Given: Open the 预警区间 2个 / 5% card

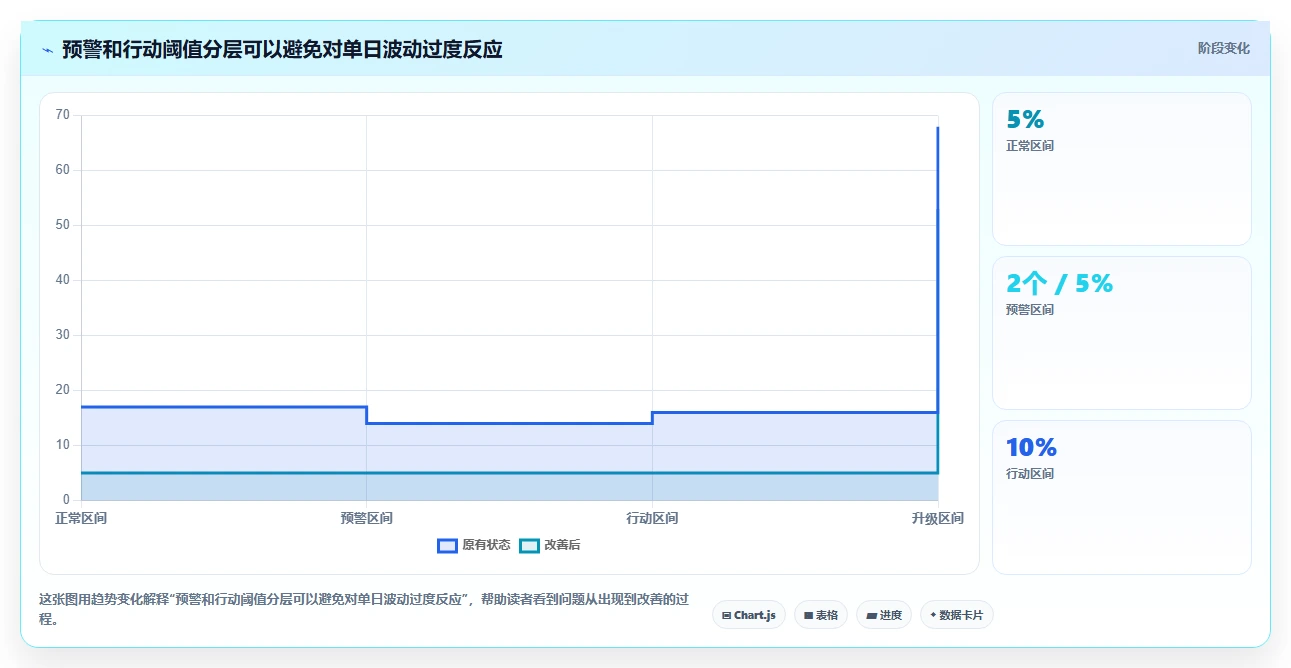Looking at the screenshot, I should [x=1121, y=333].
